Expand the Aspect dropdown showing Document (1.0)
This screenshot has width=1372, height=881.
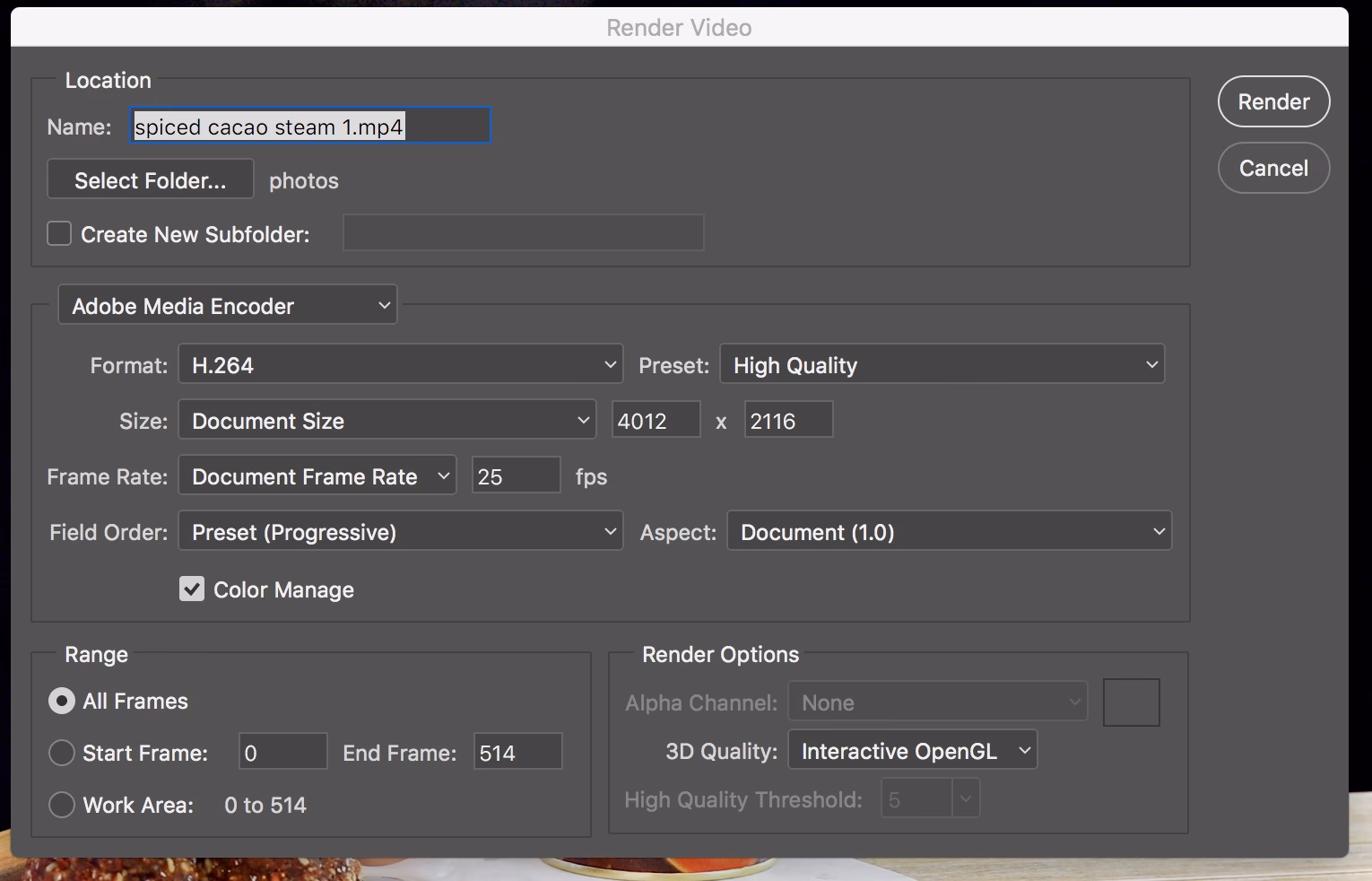[x=949, y=531]
